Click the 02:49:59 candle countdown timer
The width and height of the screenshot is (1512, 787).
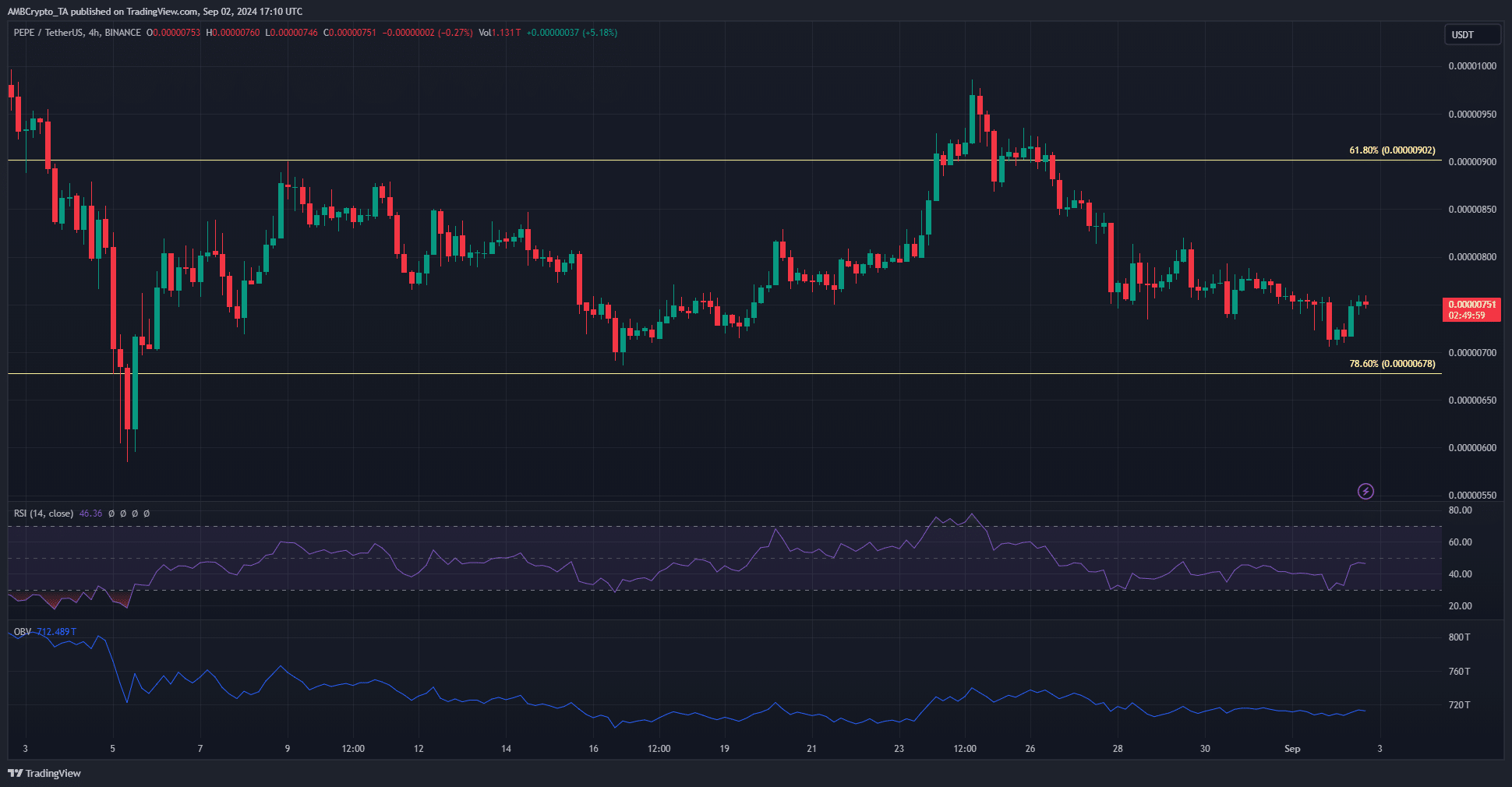[x=1467, y=316]
